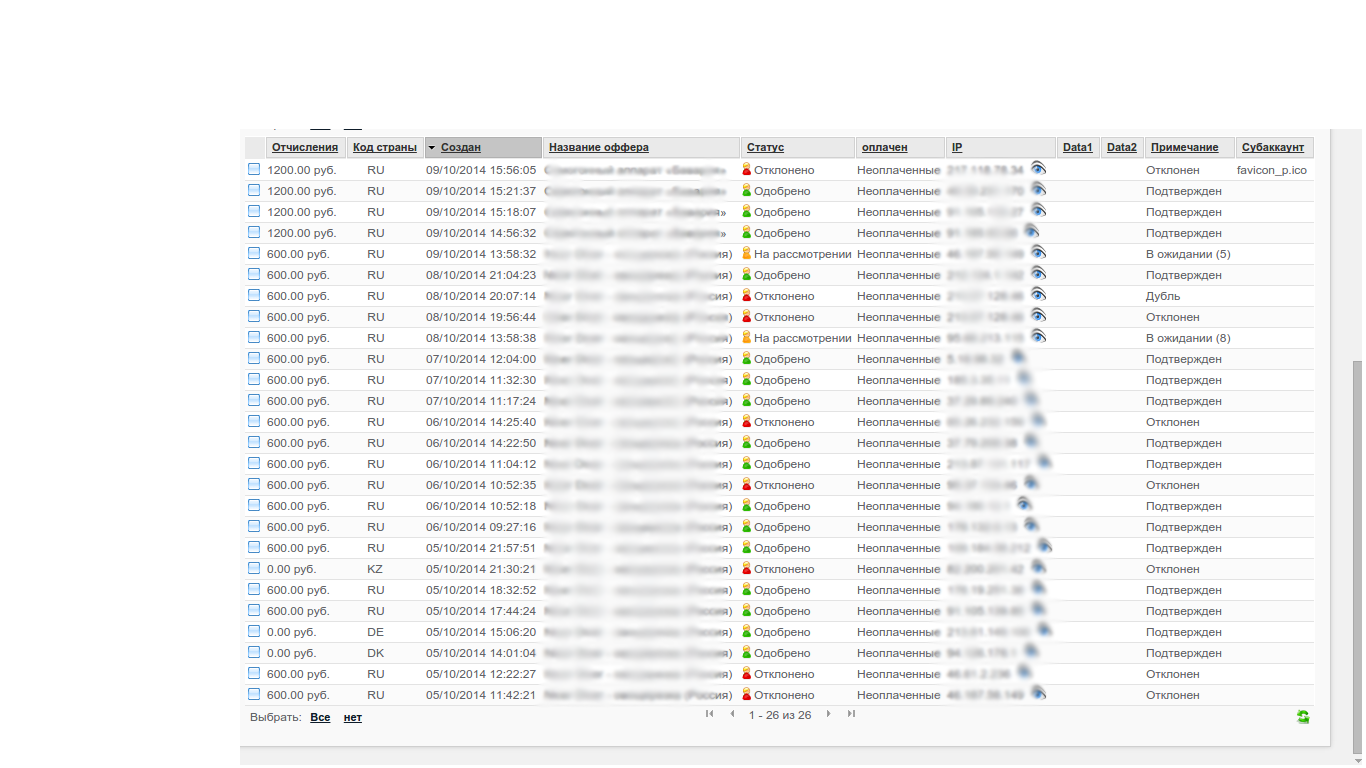Click orange status icon in 09/10/2014 13:58:32 row
Screen dimensions: 1366x768
[x=746, y=254]
